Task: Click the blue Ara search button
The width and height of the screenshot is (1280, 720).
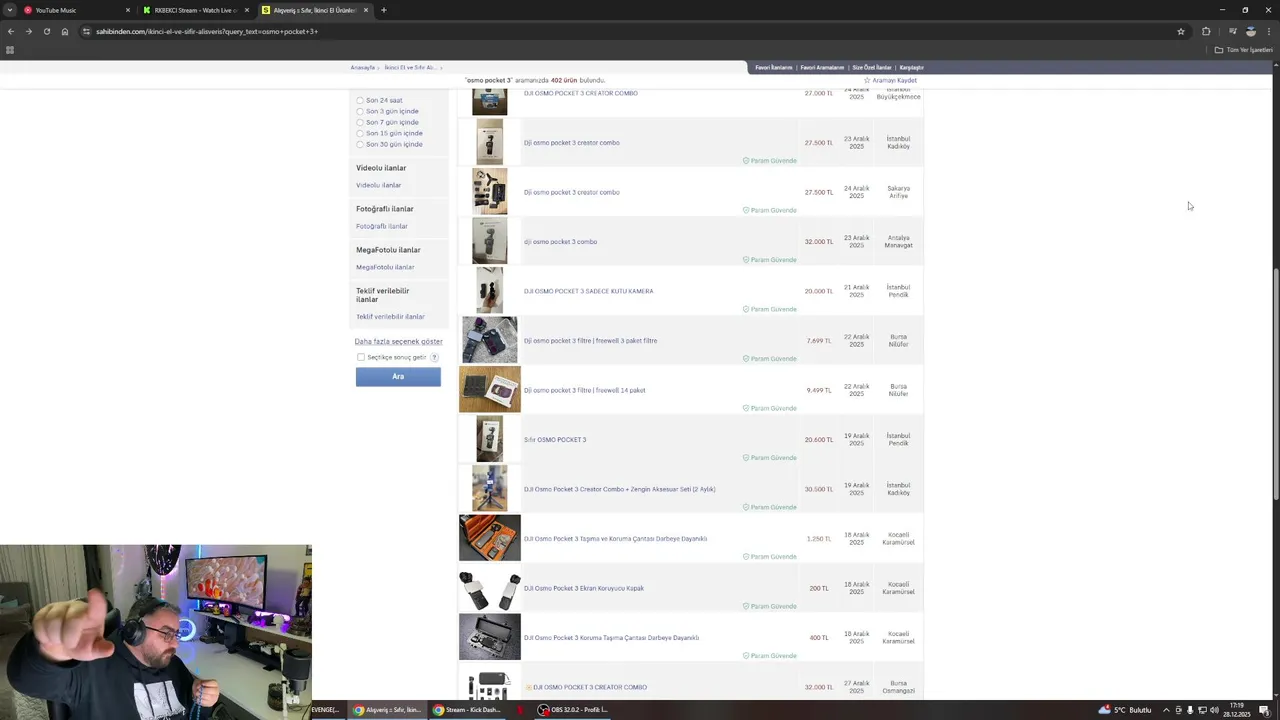Action: pos(398,376)
